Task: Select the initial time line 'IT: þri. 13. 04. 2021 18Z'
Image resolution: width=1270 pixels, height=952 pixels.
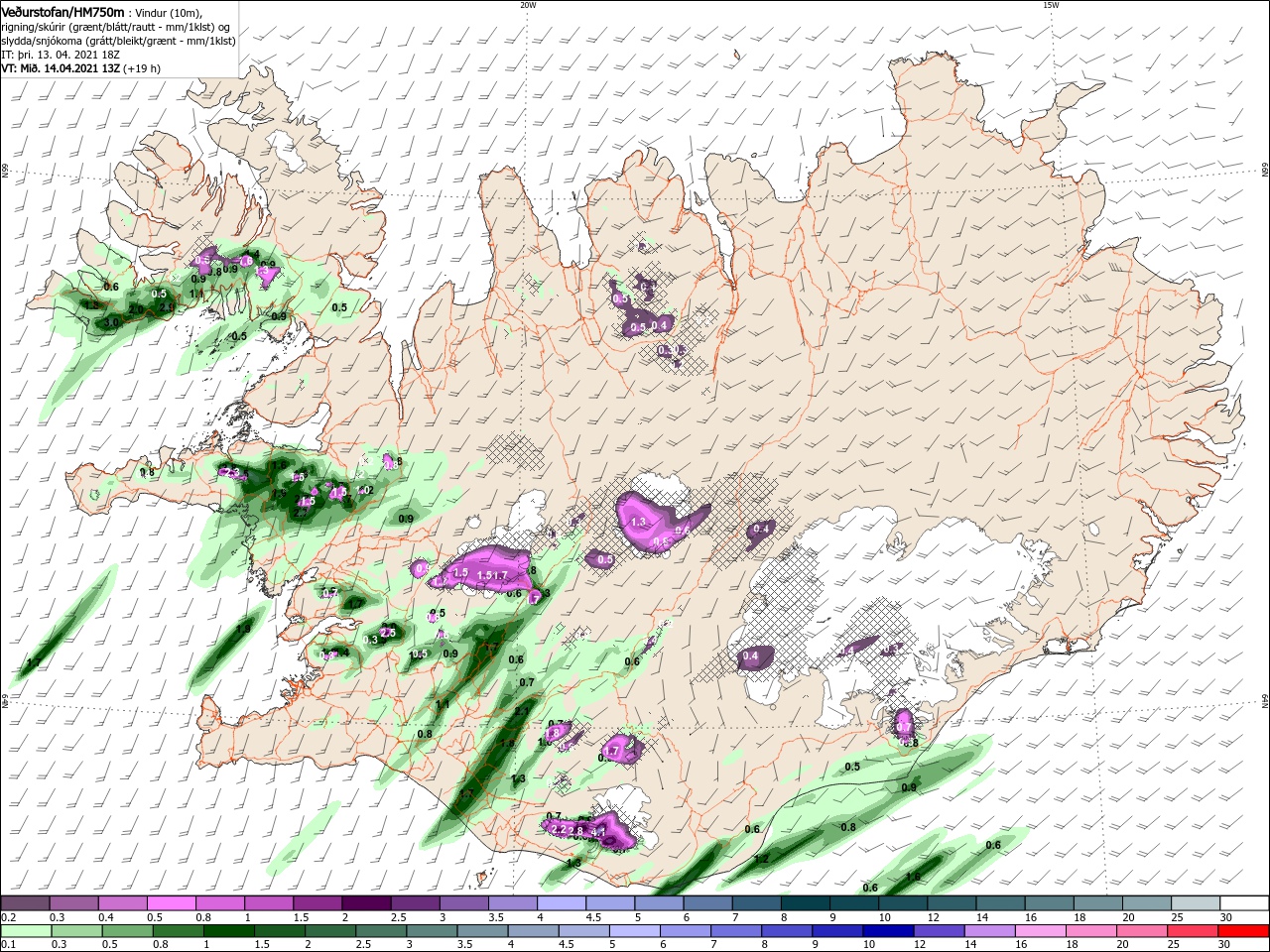Action: (x=63, y=55)
